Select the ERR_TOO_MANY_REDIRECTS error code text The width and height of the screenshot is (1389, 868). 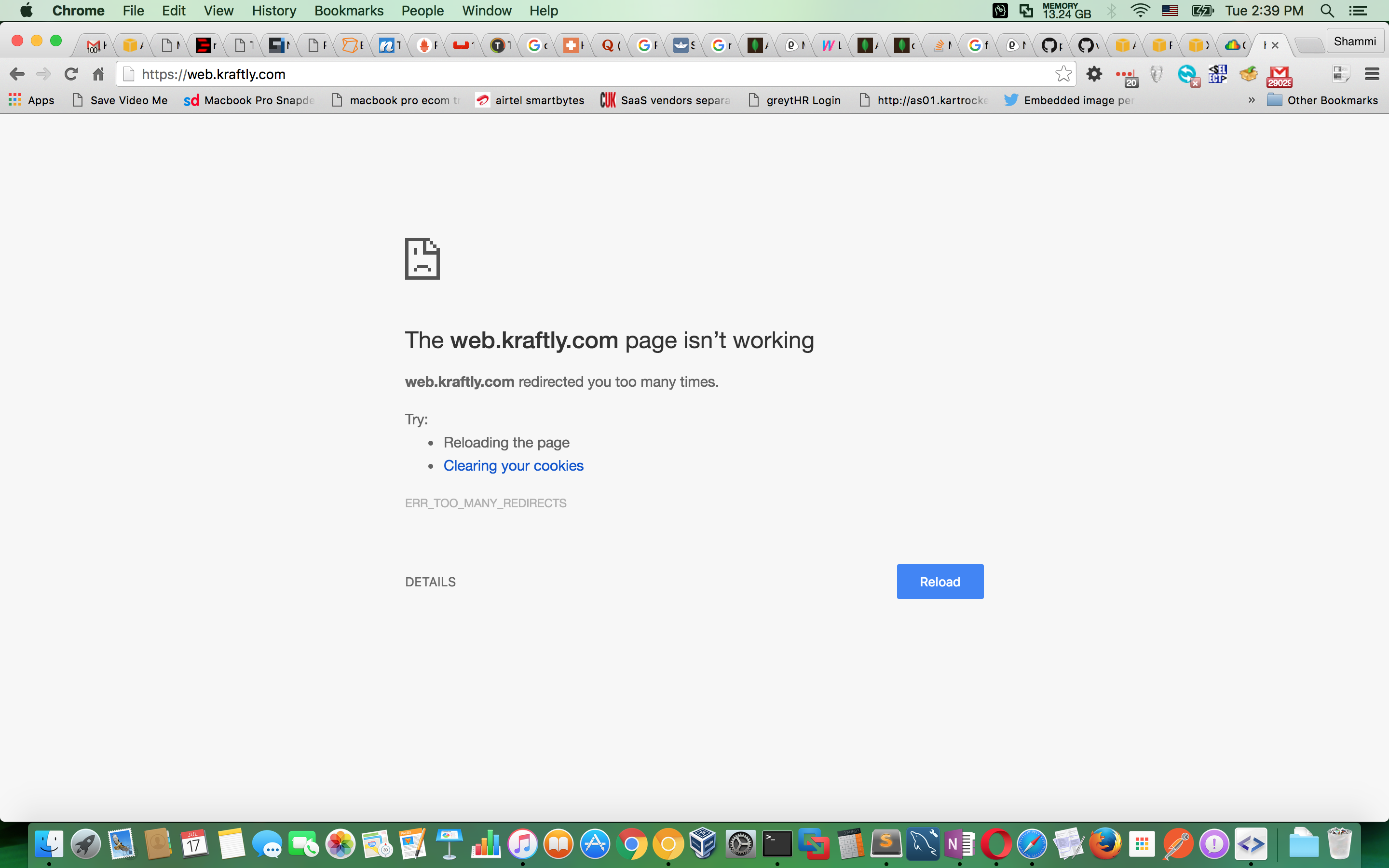click(486, 503)
